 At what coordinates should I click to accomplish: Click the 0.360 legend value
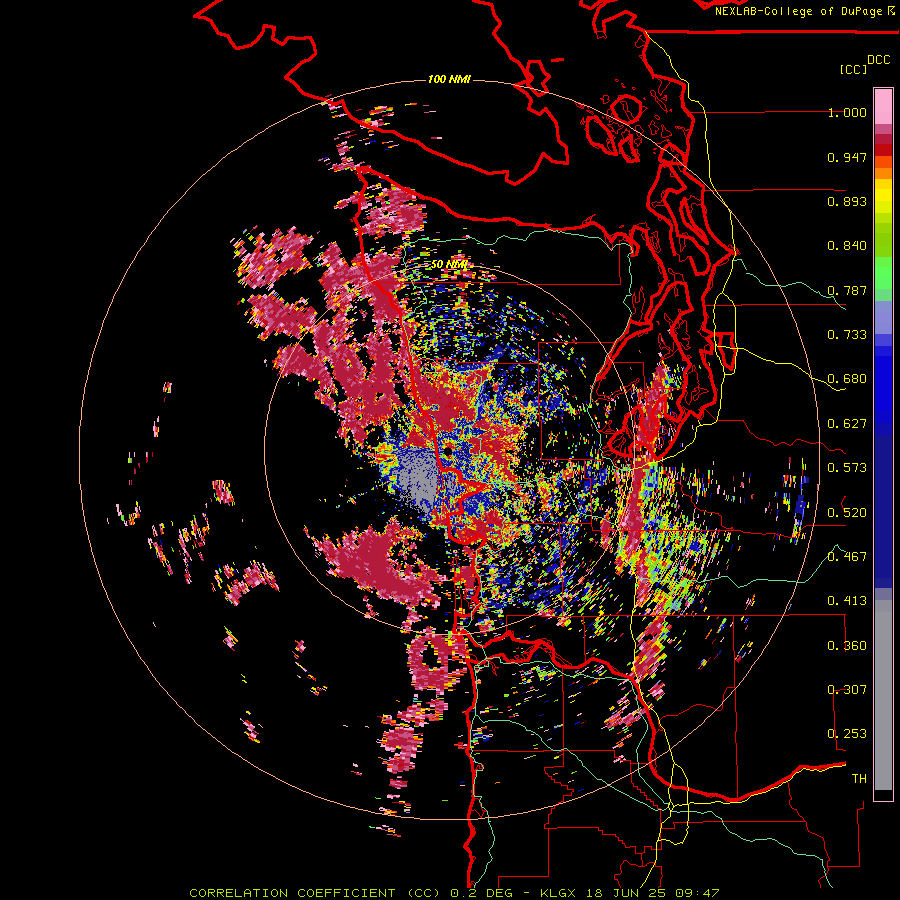click(x=847, y=646)
